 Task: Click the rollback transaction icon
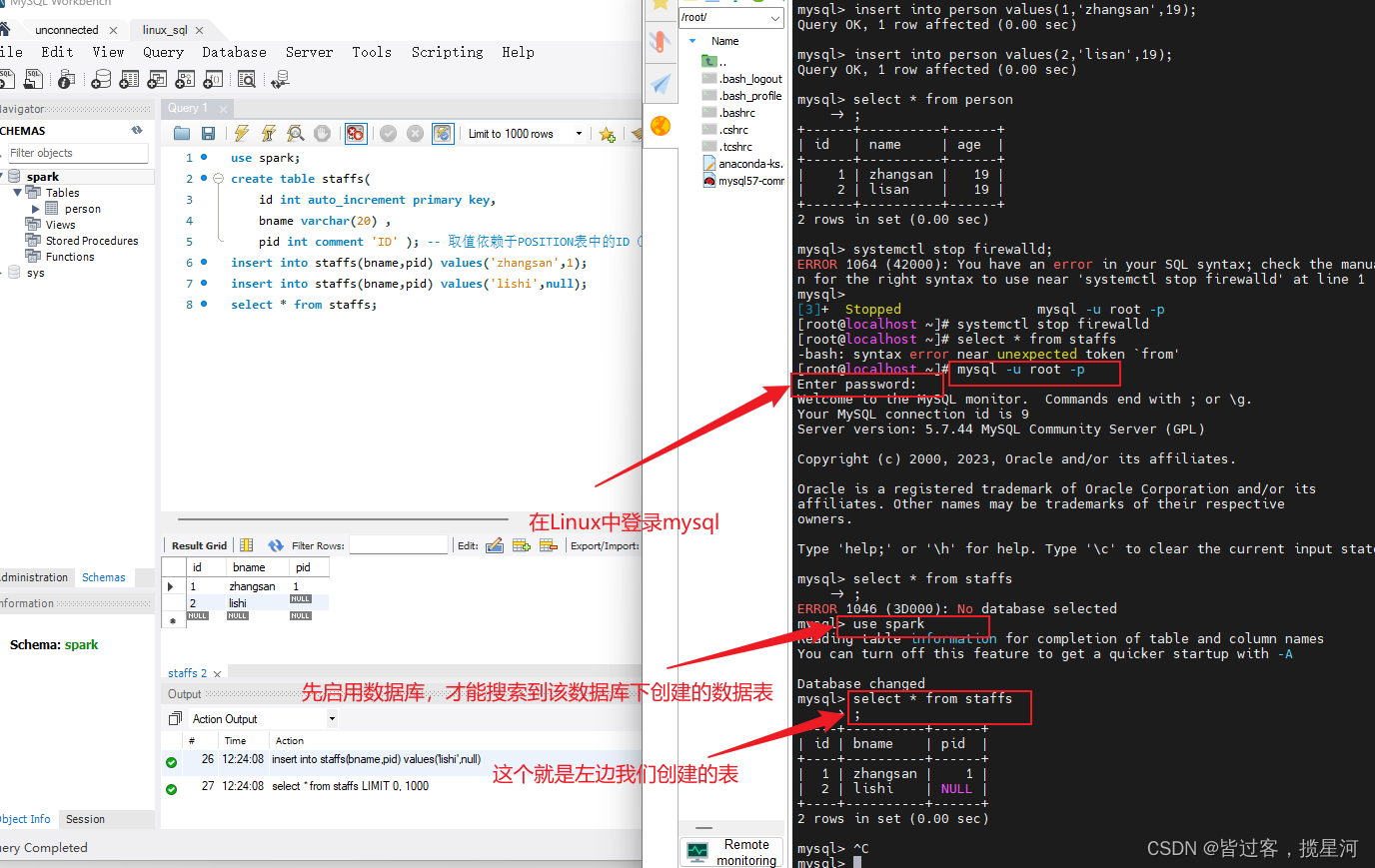(x=416, y=133)
